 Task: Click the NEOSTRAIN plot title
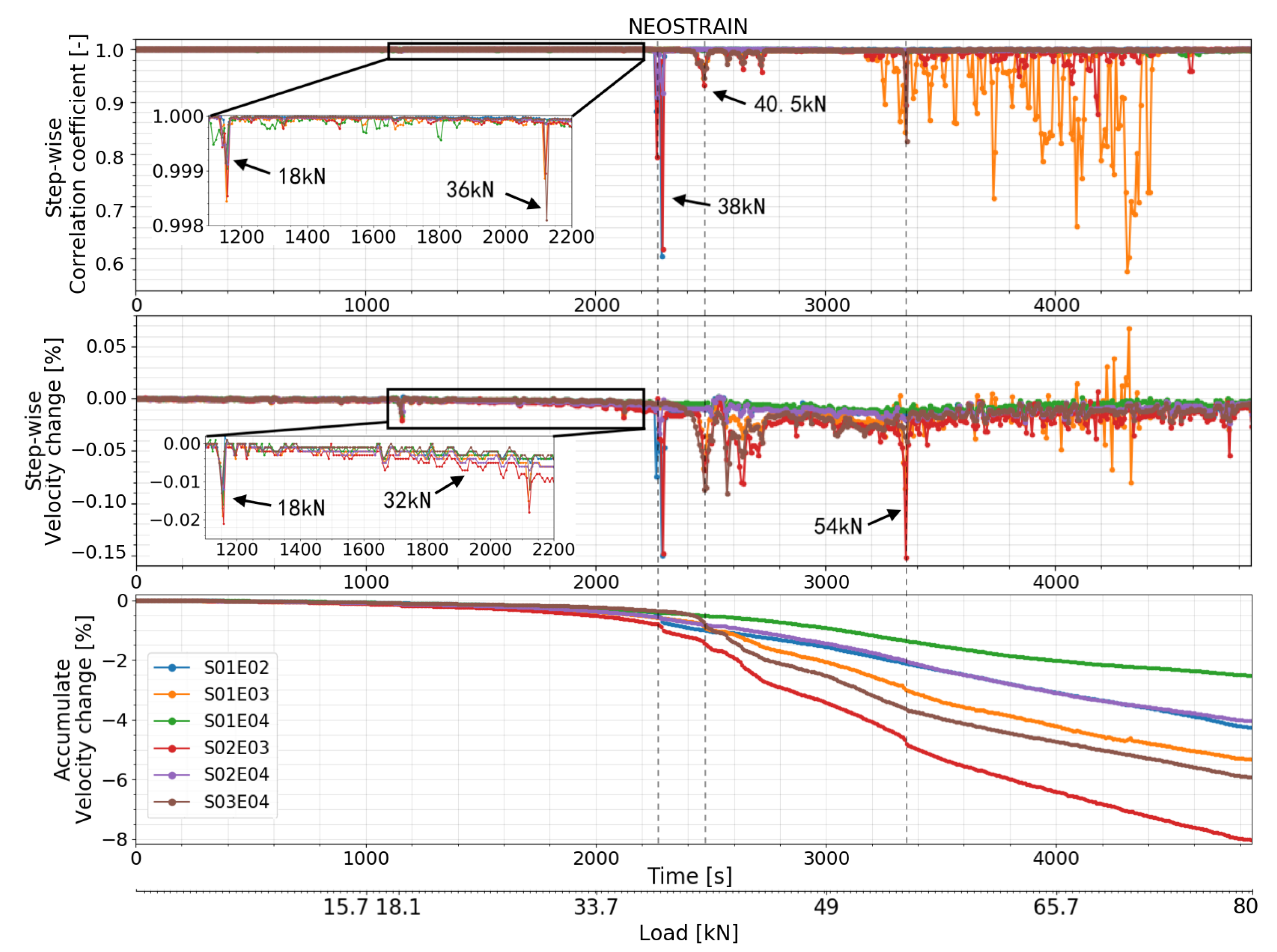[687, 27]
